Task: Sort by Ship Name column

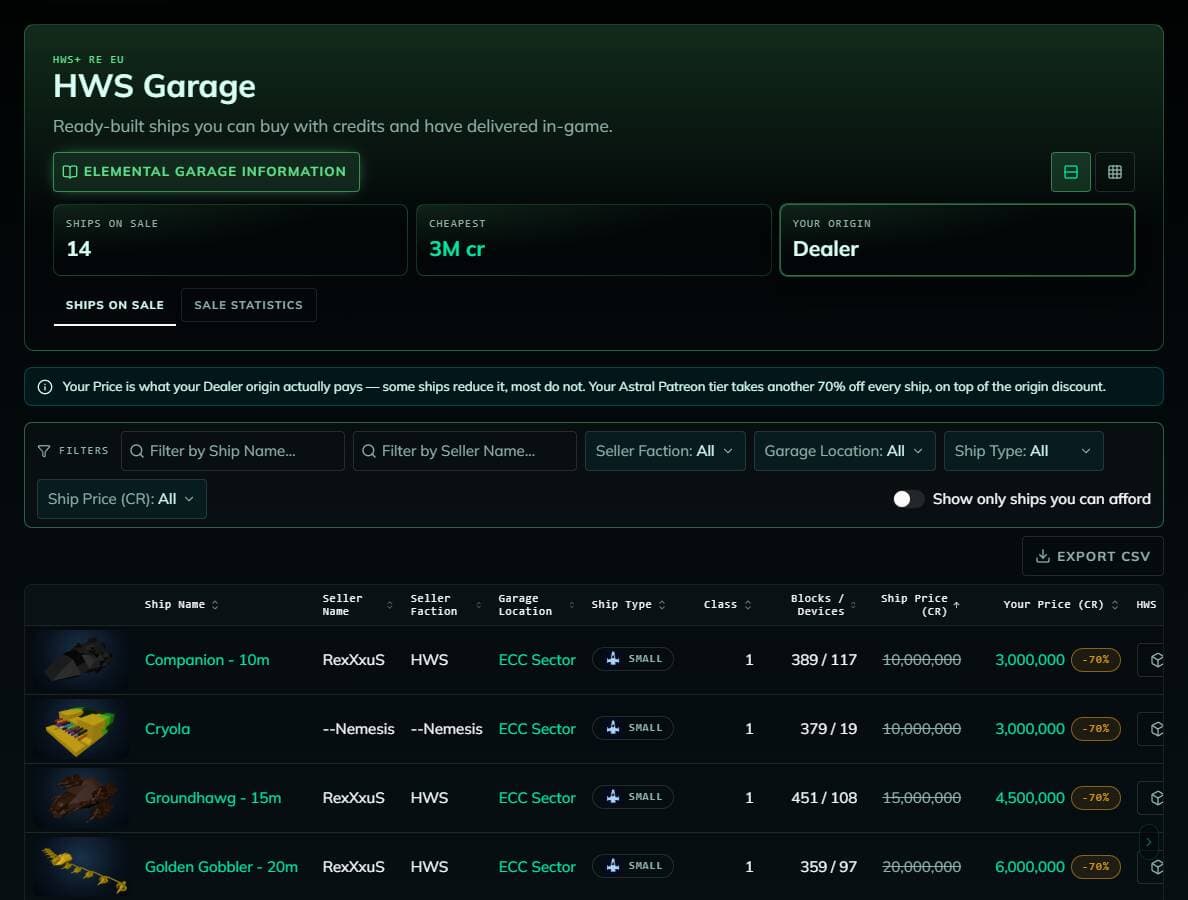Action: tap(181, 605)
